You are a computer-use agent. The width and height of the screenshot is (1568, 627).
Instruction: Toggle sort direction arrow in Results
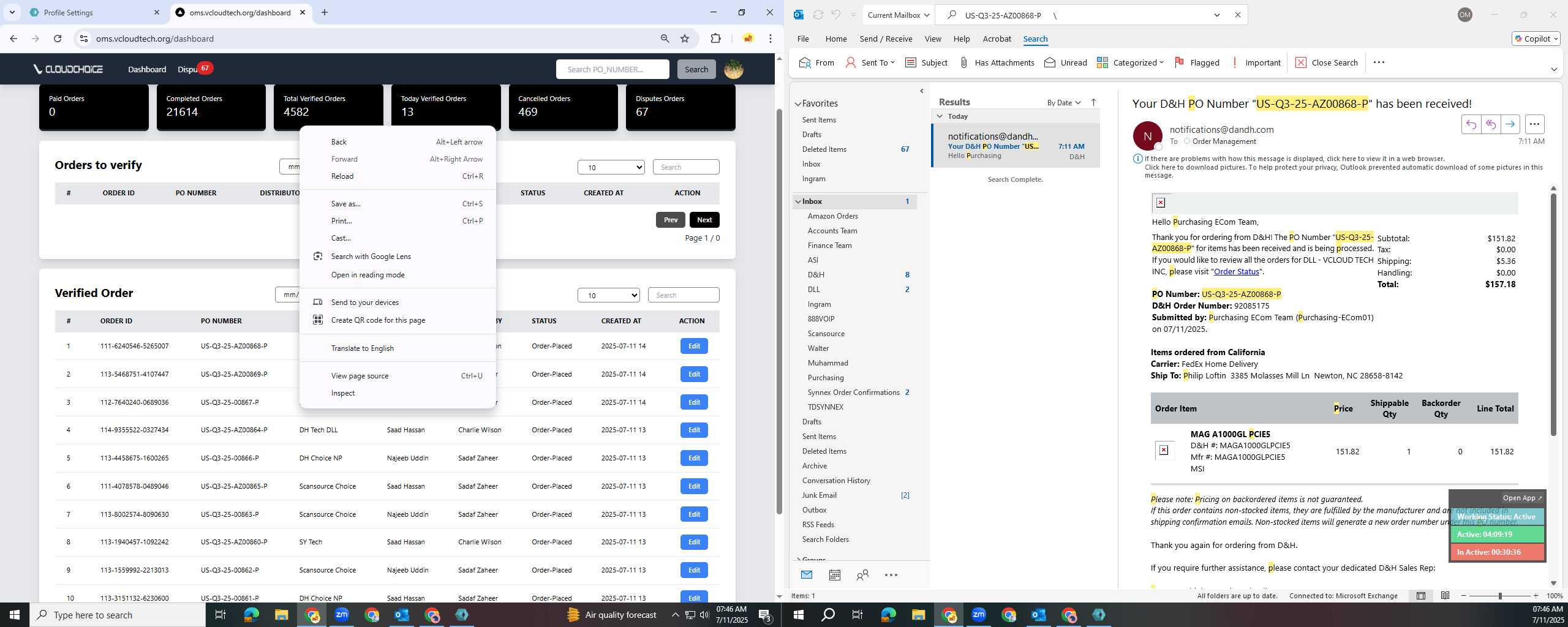click(1093, 102)
